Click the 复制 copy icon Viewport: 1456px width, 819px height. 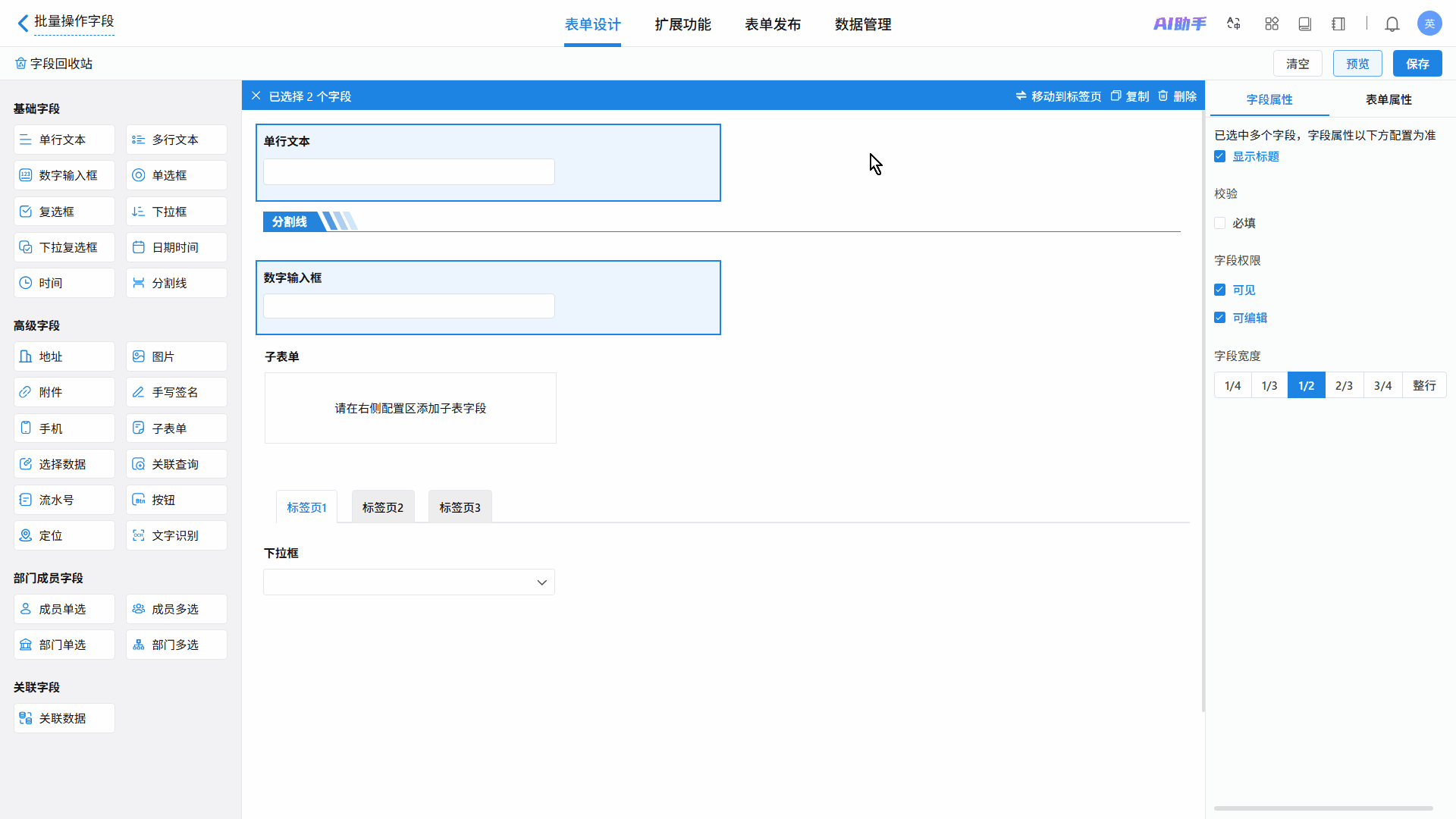1116,96
